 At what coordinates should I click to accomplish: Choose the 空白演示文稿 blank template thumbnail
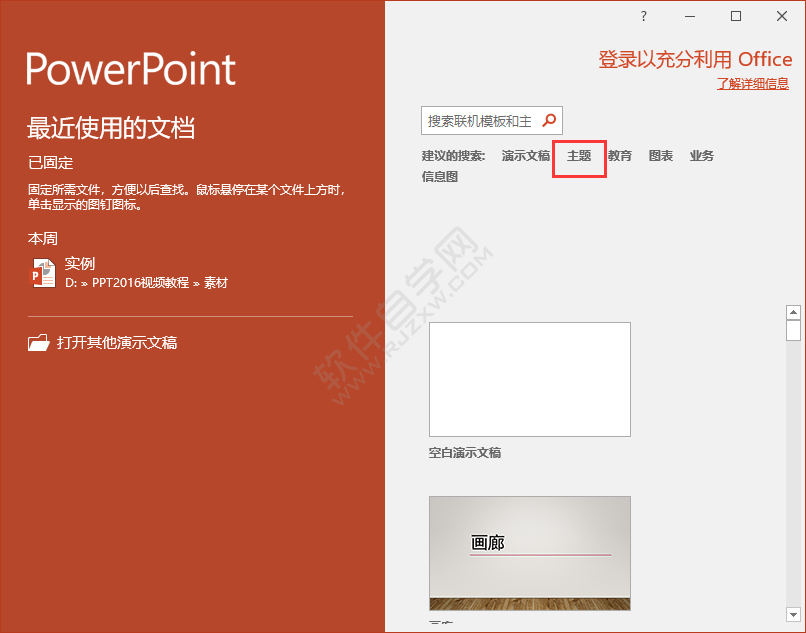click(530, 379)
